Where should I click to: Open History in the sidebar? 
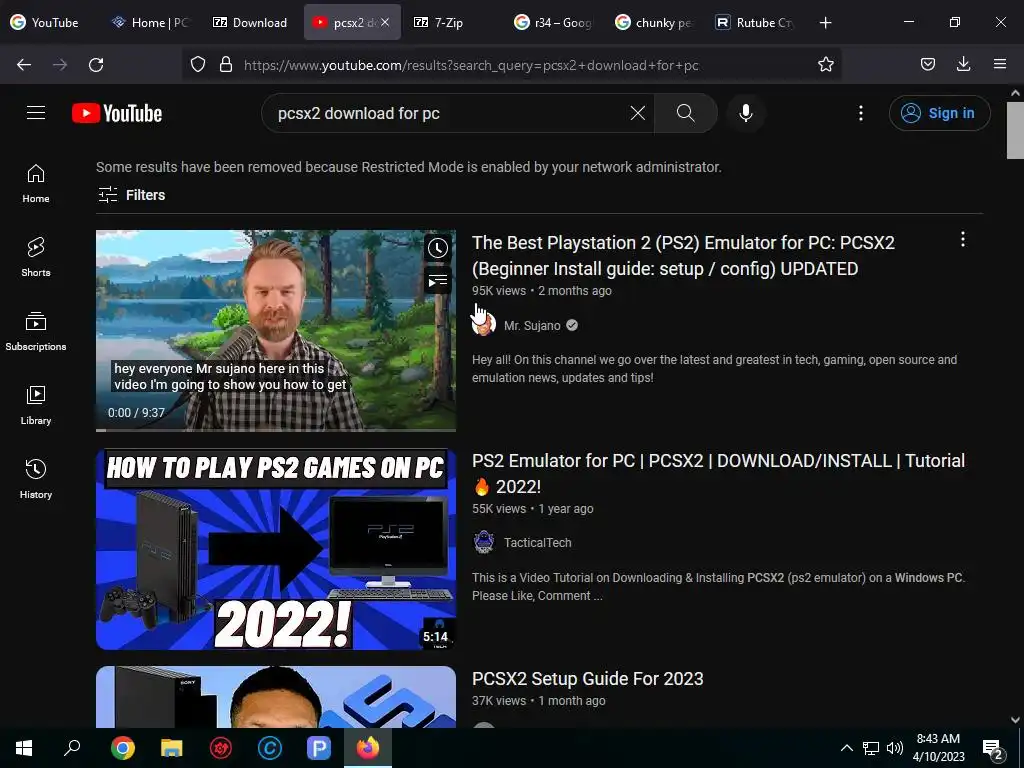(x=36, y=479)
